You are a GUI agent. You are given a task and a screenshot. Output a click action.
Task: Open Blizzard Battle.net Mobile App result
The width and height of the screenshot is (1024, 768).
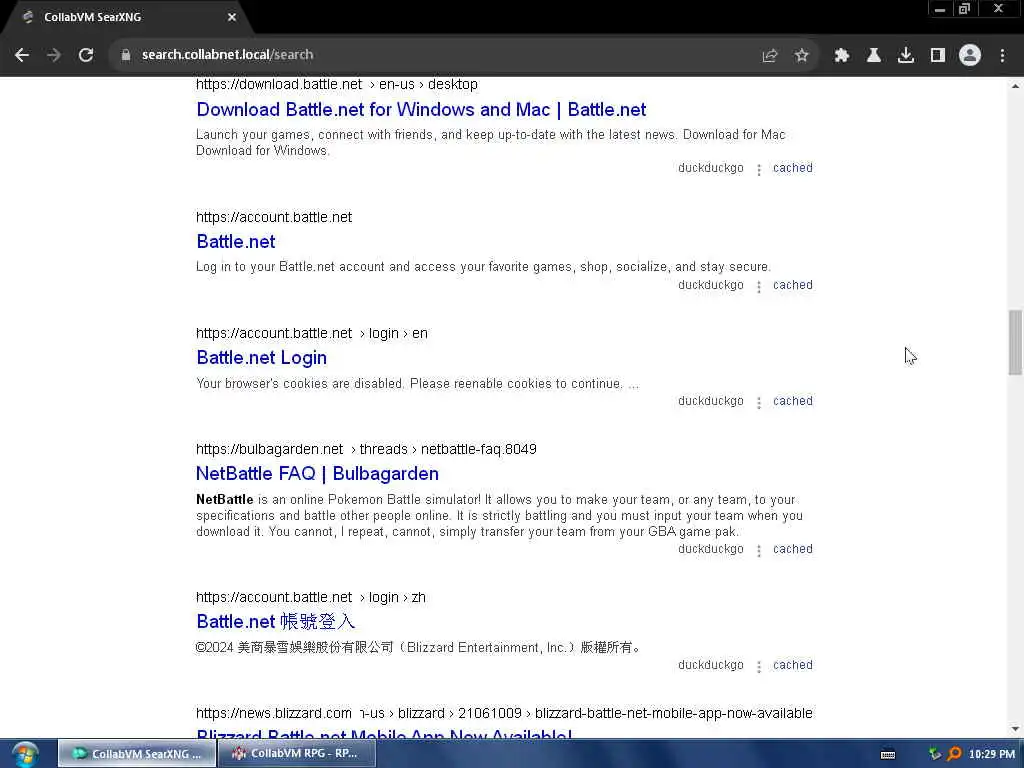[384, 733]
